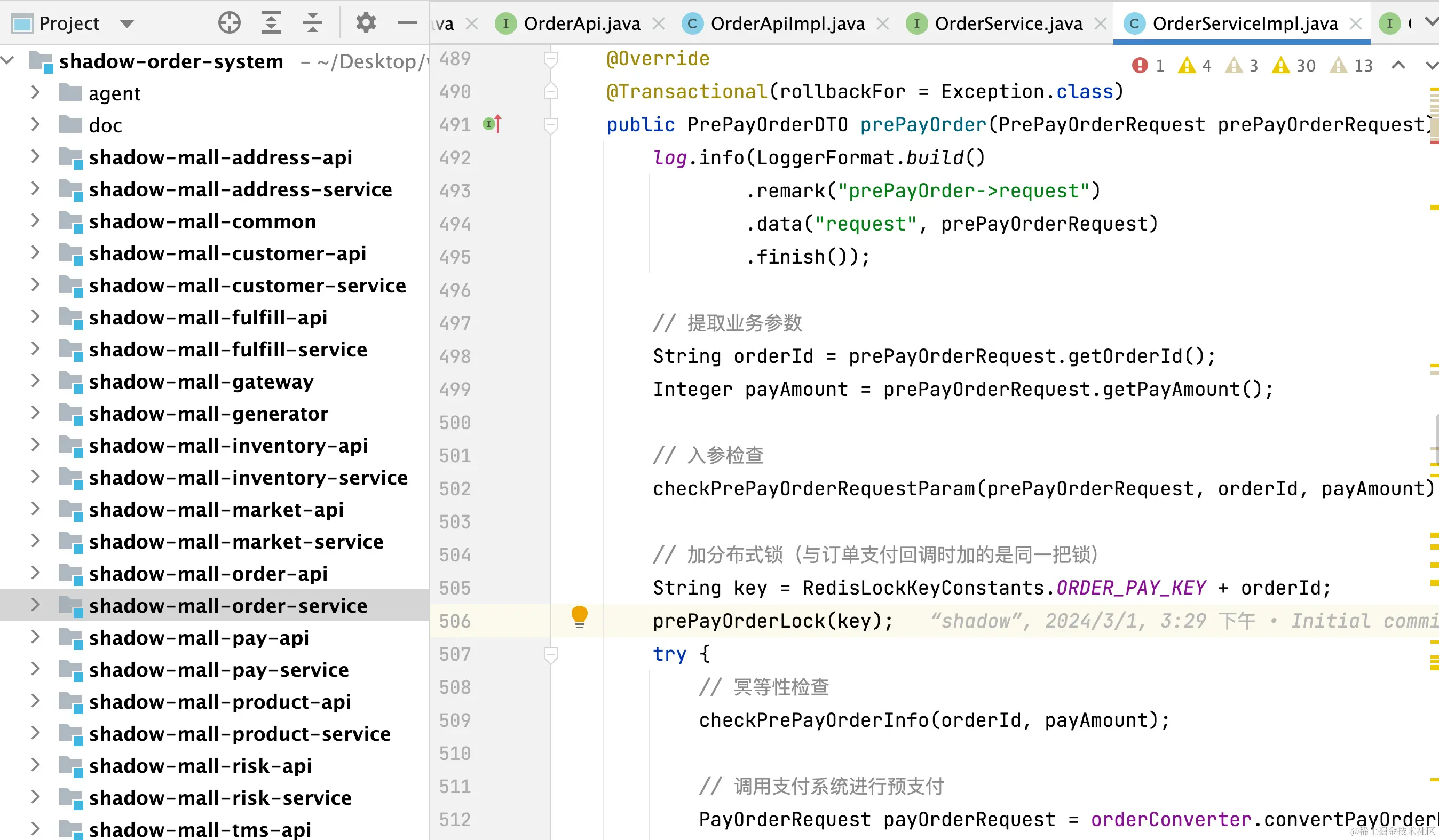Close the OrderService.java tab
Screen dimensions: 1439x840
1101,23
